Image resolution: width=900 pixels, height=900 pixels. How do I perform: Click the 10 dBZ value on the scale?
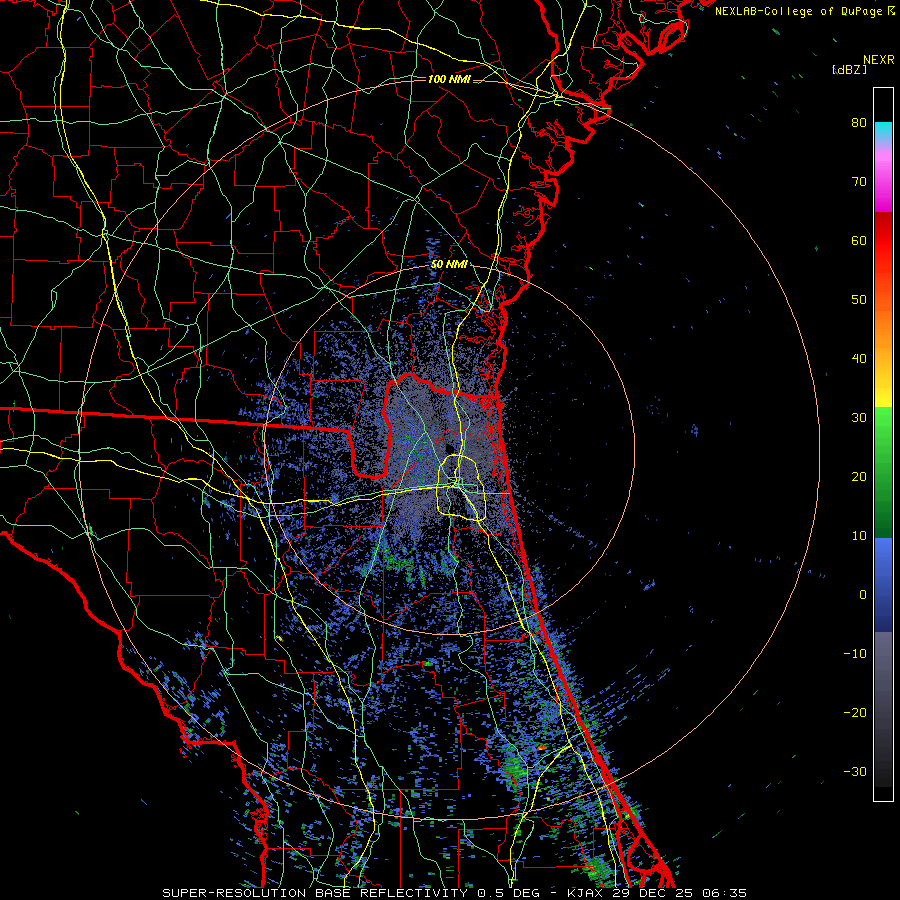coord(859,536)
